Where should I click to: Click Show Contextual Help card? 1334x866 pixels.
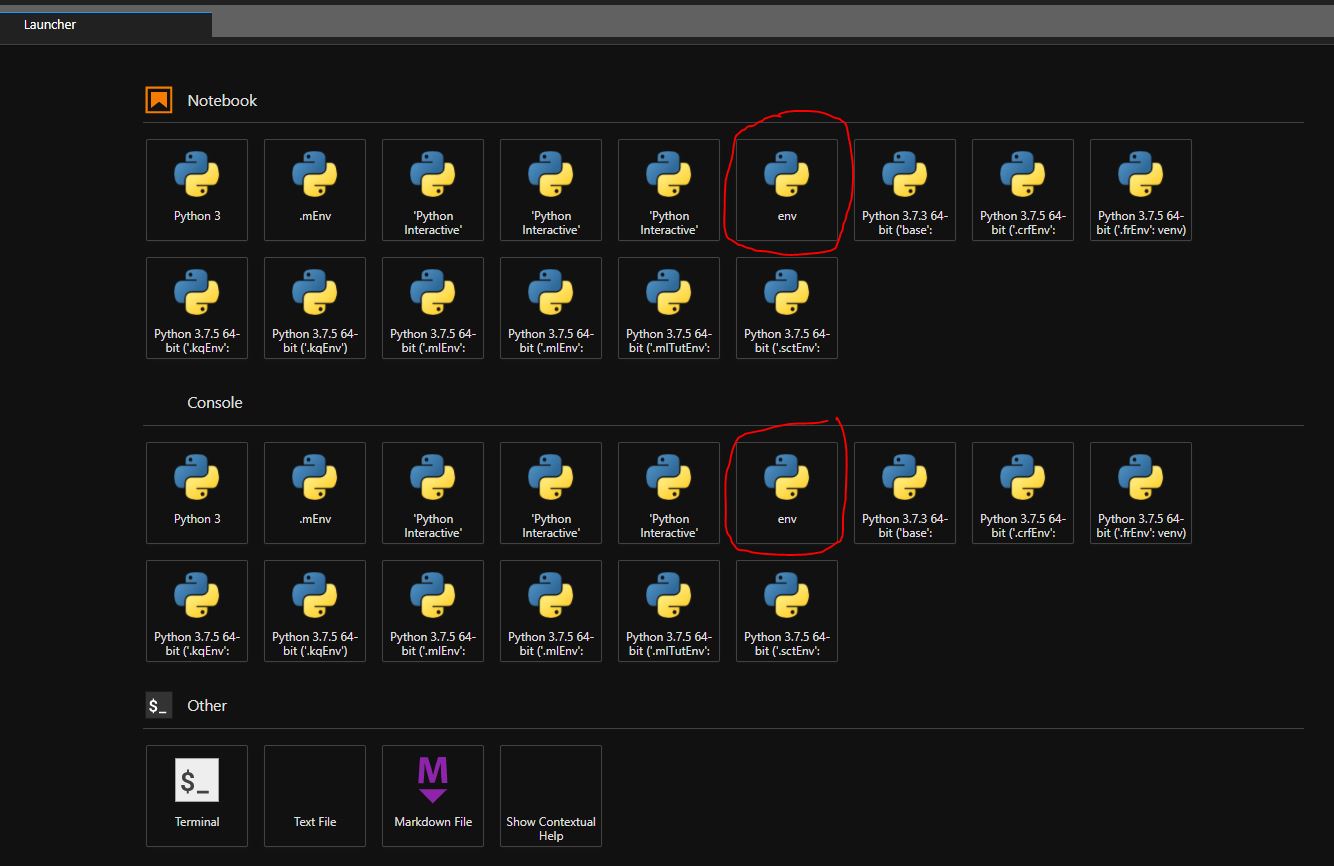click(x=551, y=796)
